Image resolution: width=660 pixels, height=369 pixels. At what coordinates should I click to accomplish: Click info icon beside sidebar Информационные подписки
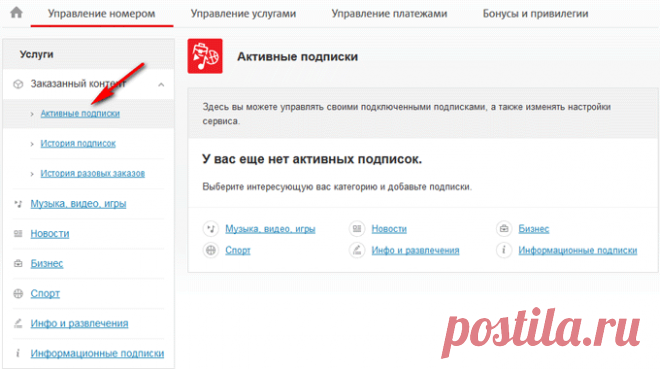(18, 353)
